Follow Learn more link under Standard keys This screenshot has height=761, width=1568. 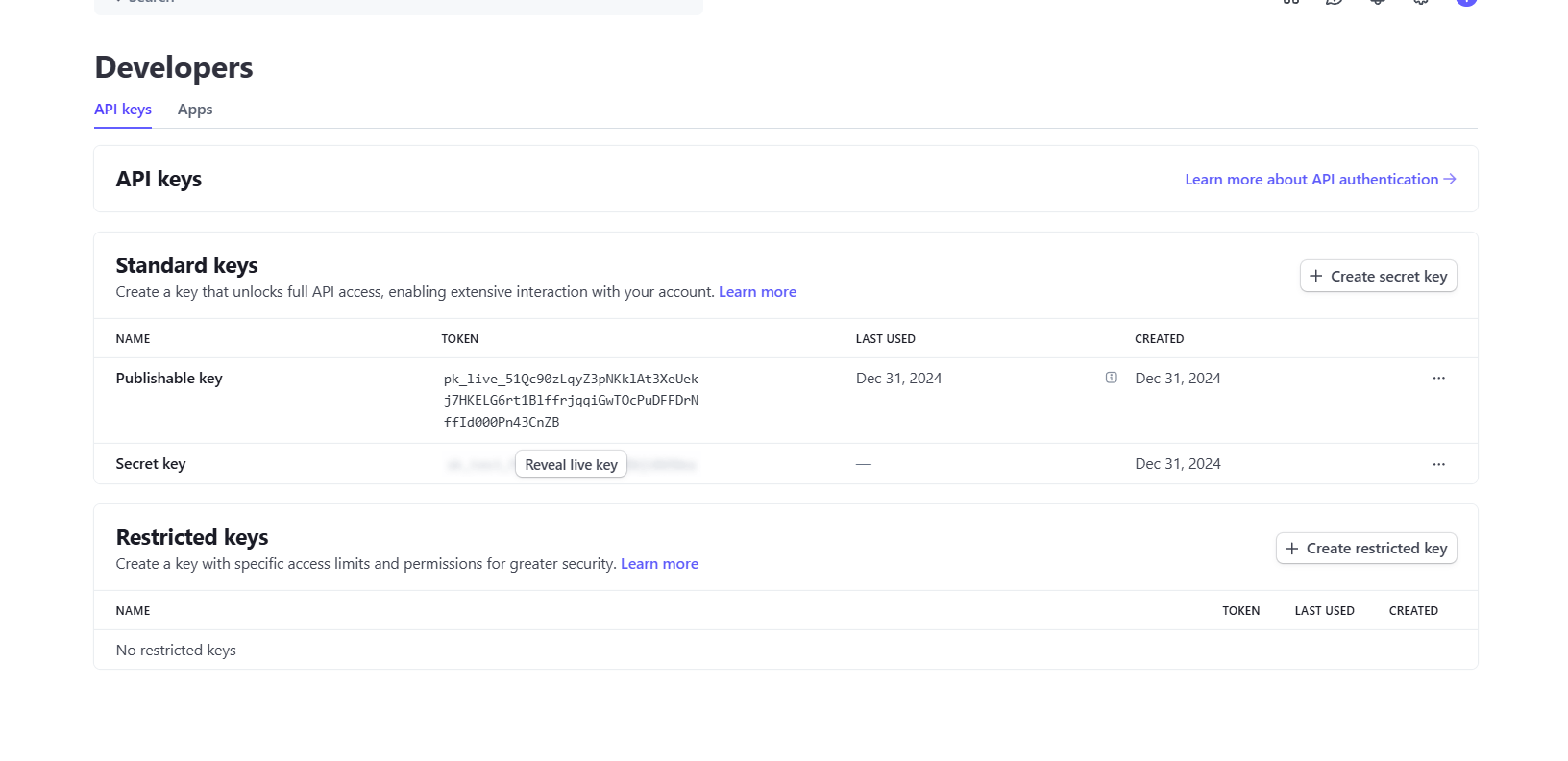pos(757,292)
